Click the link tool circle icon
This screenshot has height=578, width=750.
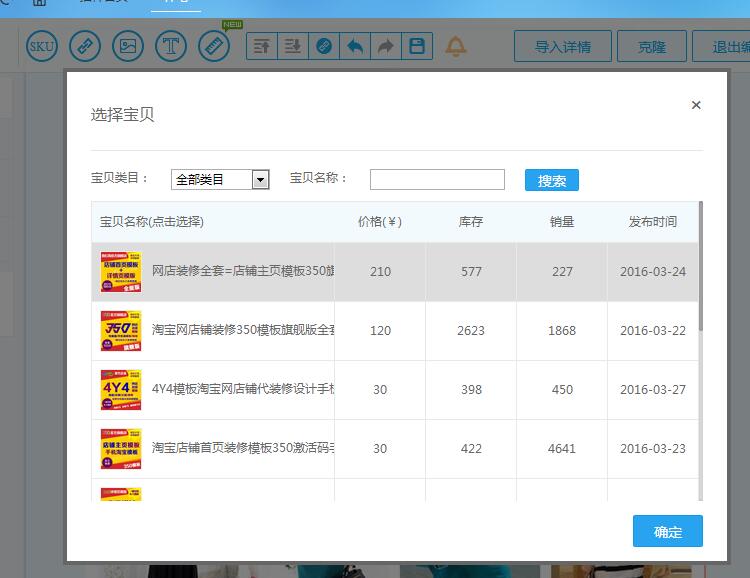coord(85,46)
